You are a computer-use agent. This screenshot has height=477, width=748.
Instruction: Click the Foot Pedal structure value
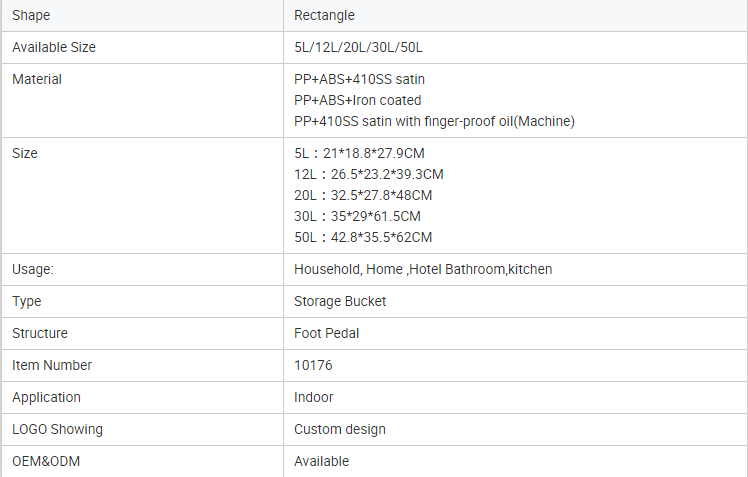tap(328, 333)
